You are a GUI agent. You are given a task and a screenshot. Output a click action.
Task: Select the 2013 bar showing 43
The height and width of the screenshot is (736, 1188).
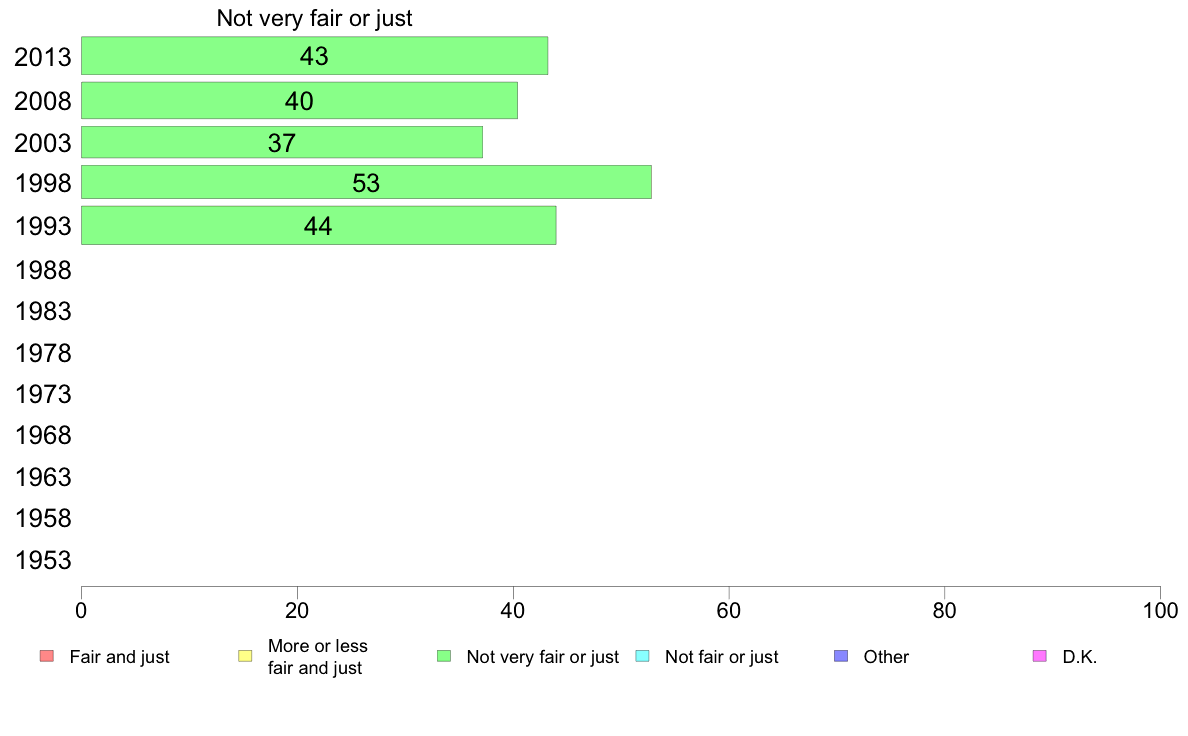314,55
